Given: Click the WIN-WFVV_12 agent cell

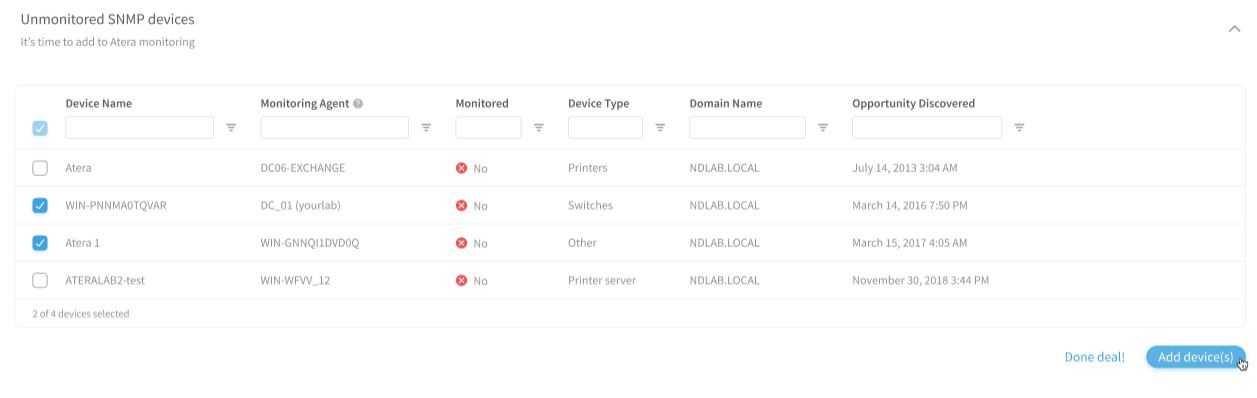Looking at the screenshot, I should point(295,280).
